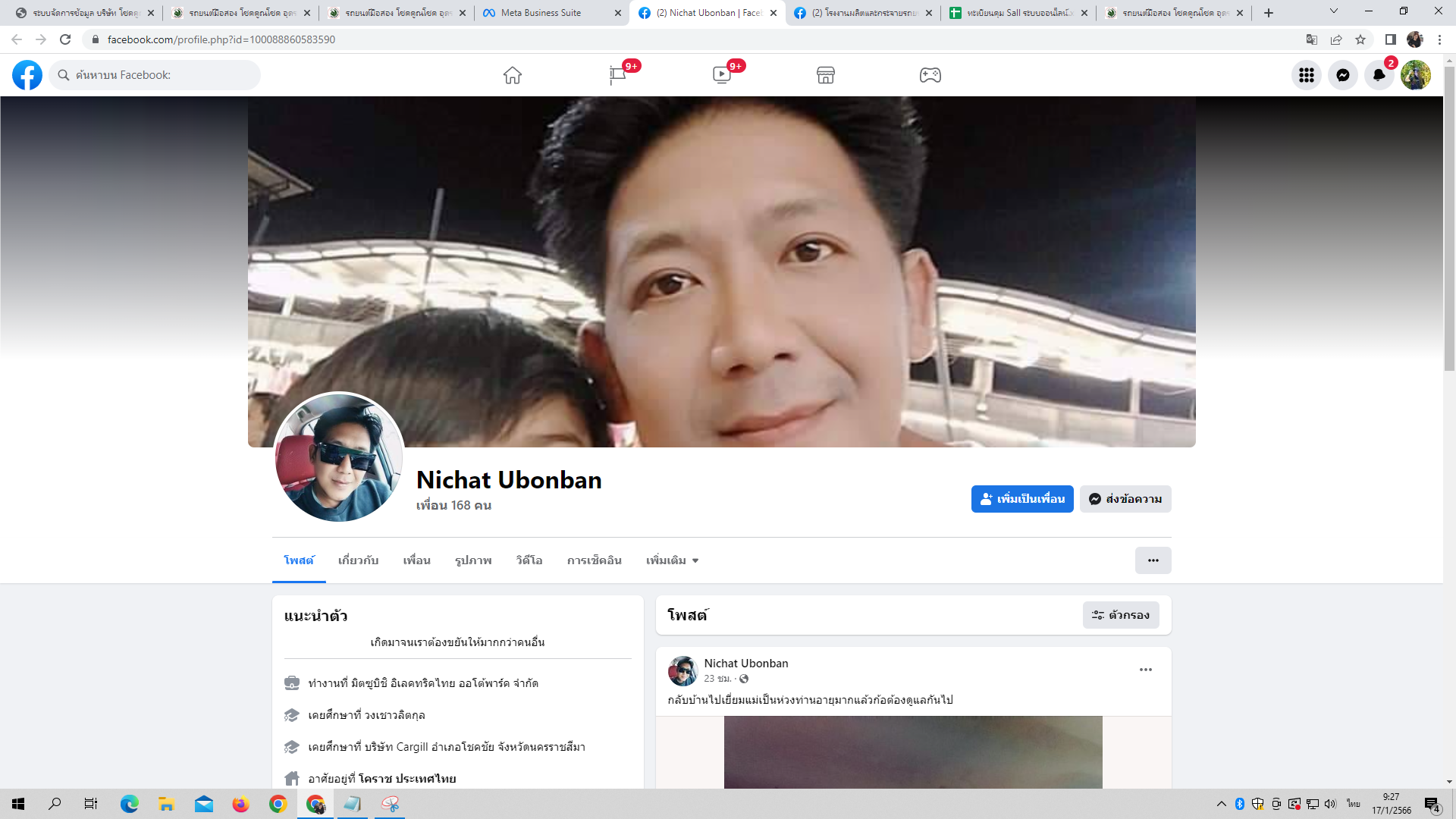Open Marketplace storefront icon
This screenshot has width=1456, height=819.
[x=826, y=75]
